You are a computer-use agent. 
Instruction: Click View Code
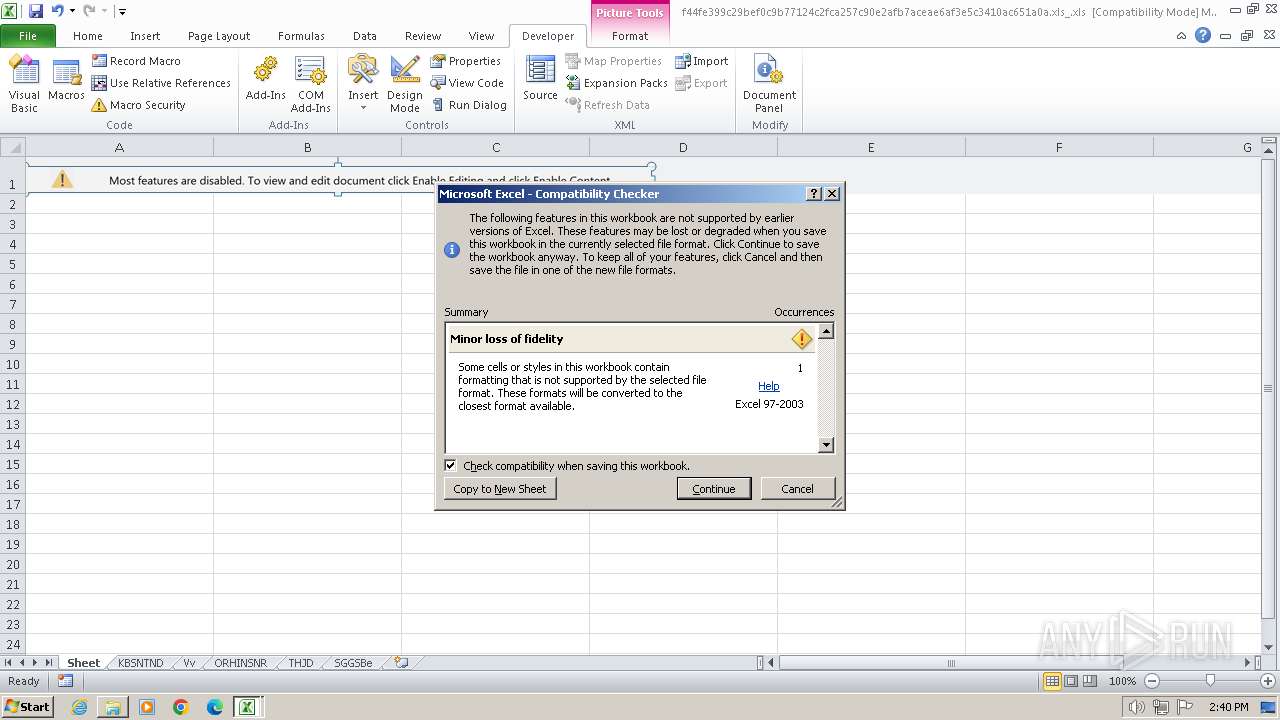pyautogui.click(x=467, y=83)
